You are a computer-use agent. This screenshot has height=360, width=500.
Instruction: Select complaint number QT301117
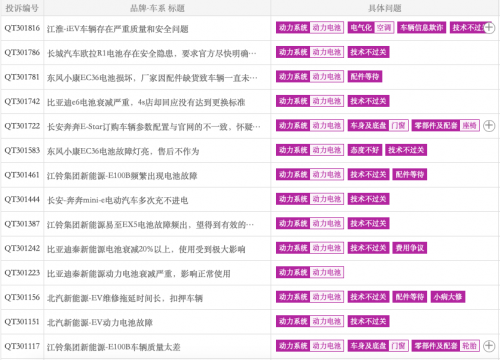(22, 346)
